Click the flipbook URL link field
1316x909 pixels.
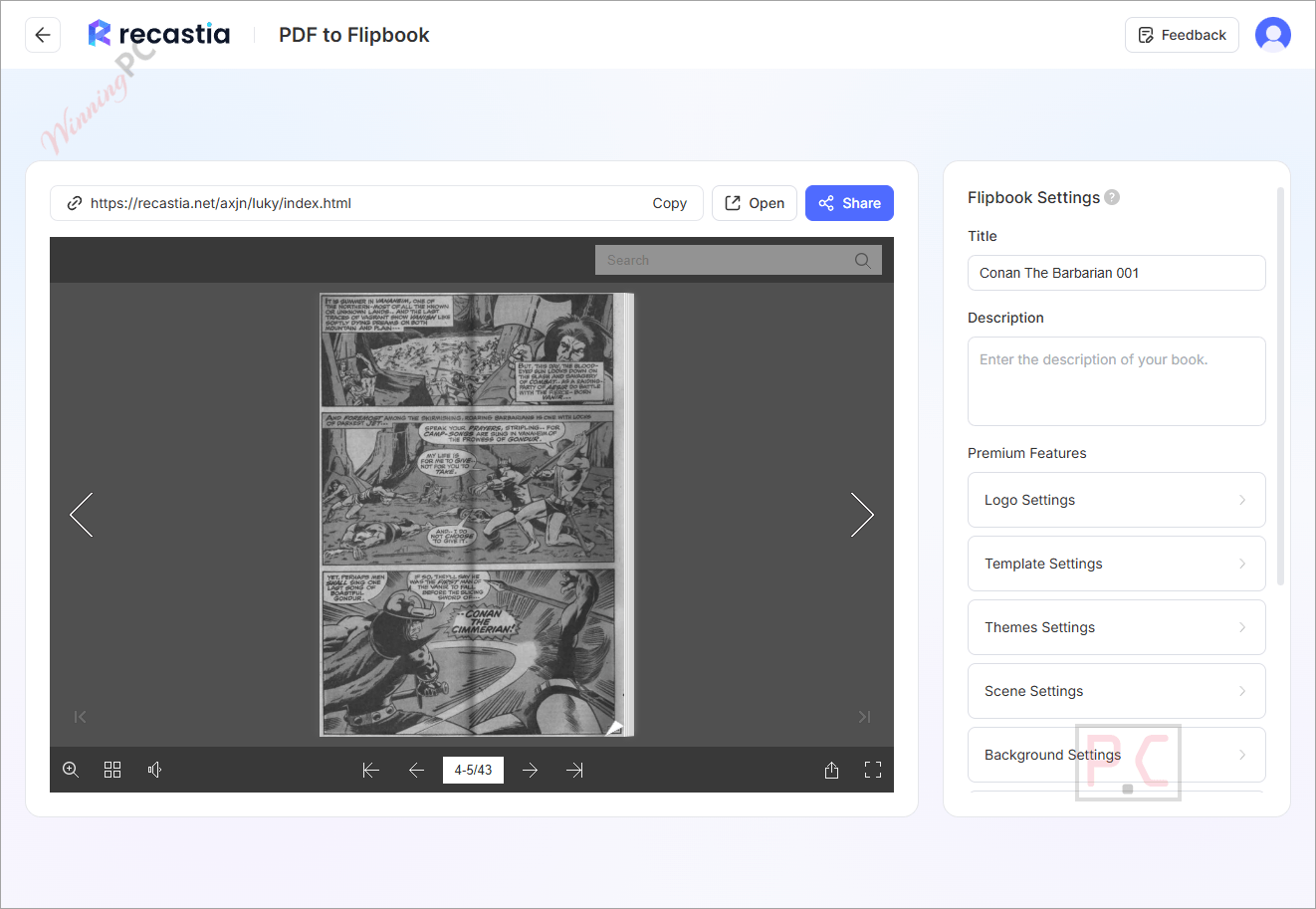(x=376, y=203)
